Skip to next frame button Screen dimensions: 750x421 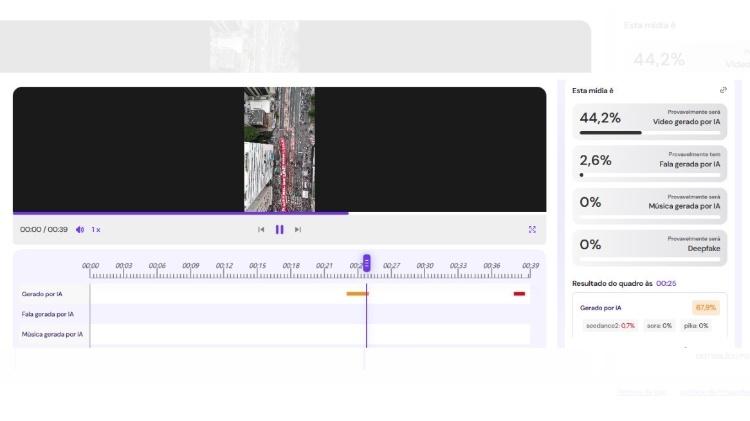coord(298,230)
